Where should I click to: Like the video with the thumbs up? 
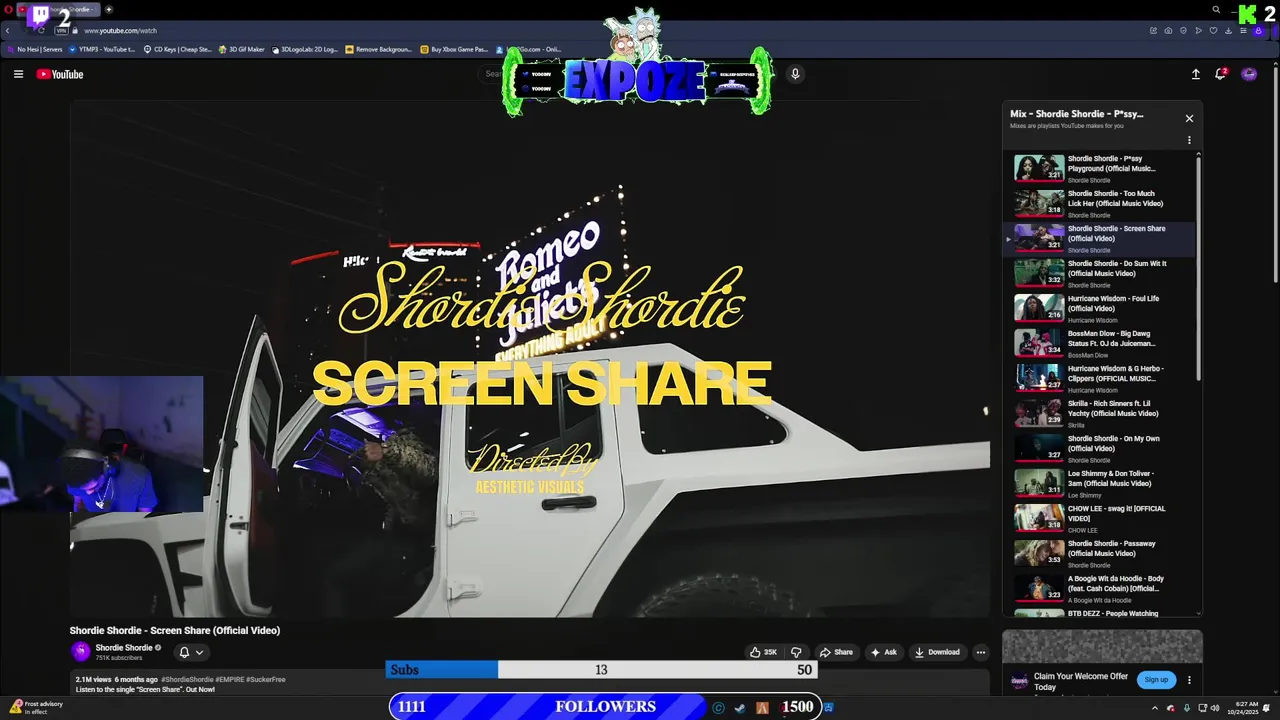coord(763,652)
